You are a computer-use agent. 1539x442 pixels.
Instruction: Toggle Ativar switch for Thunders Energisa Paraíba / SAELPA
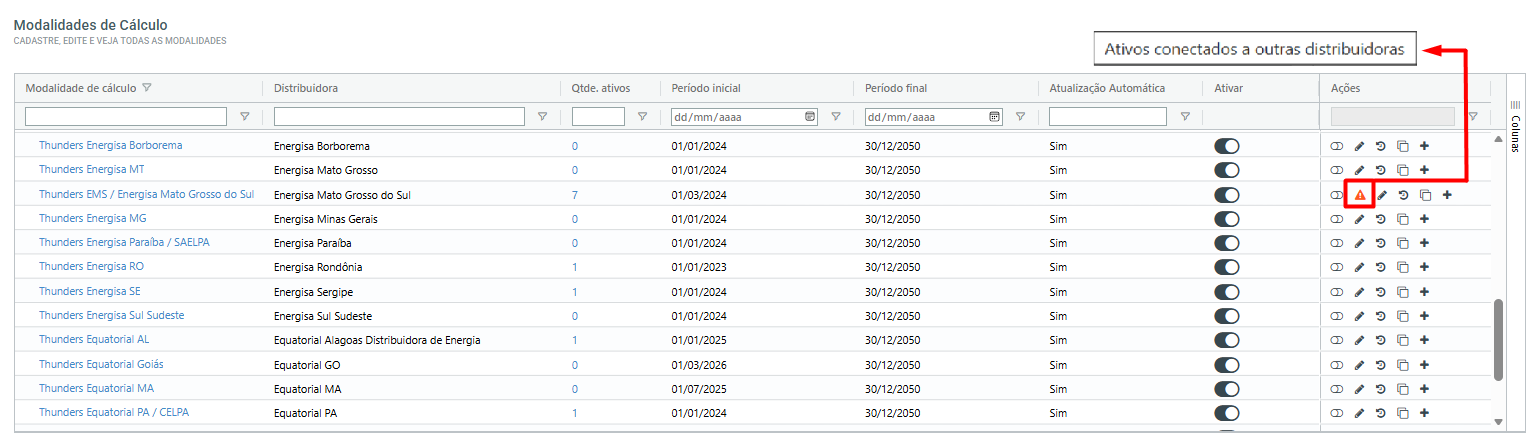coord(1227,243)
